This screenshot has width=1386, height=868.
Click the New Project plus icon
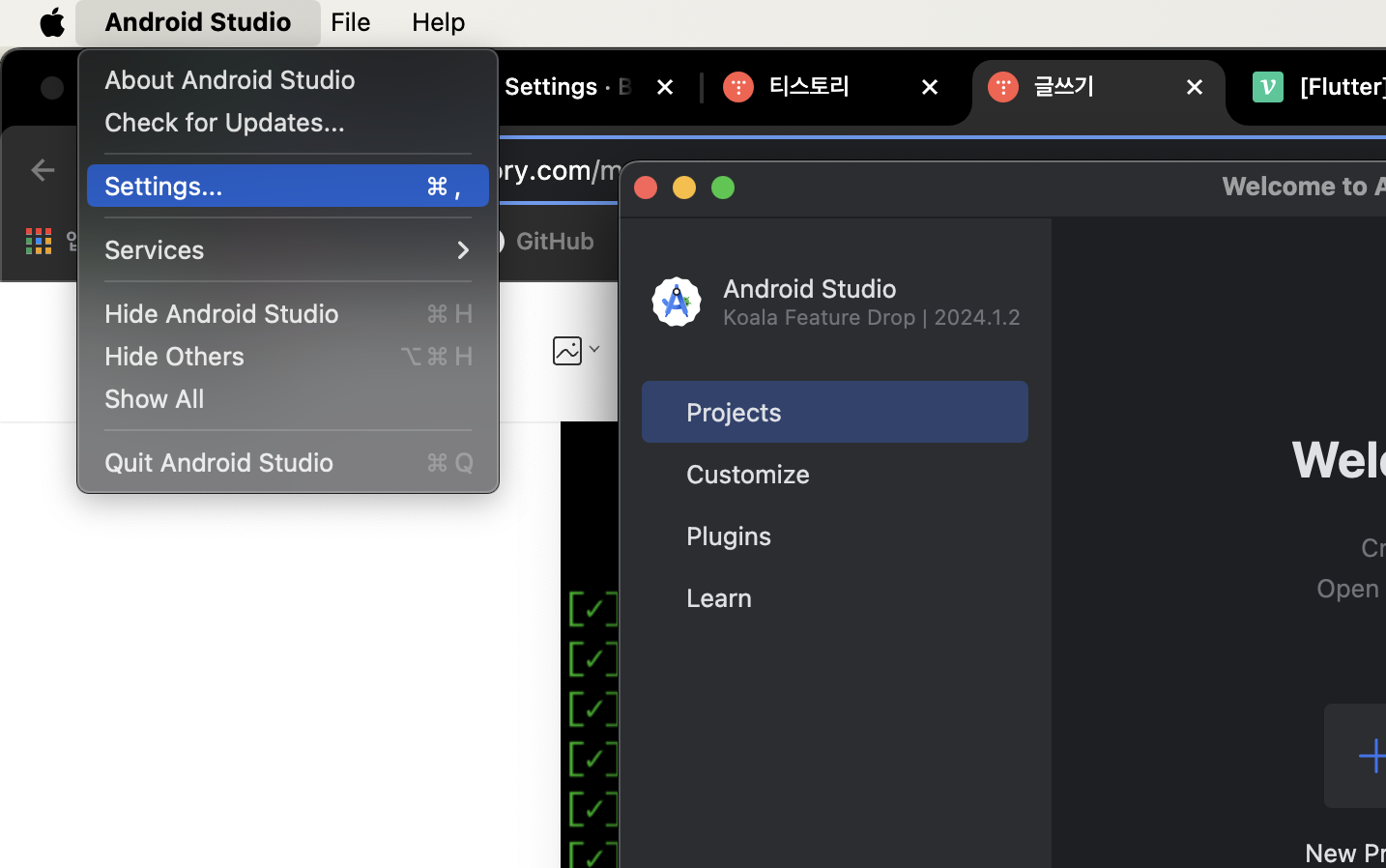1372,756
